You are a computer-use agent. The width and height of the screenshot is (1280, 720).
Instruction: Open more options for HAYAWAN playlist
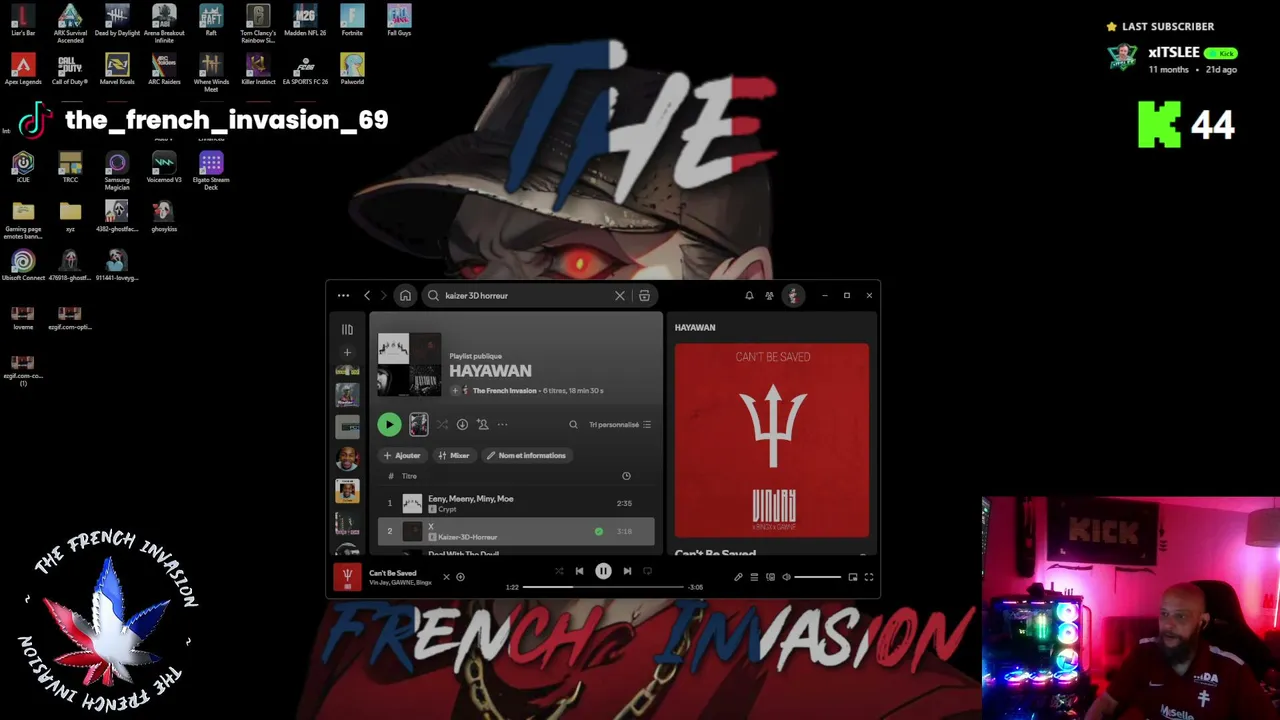pyautogui.click(x=503, y=425)
